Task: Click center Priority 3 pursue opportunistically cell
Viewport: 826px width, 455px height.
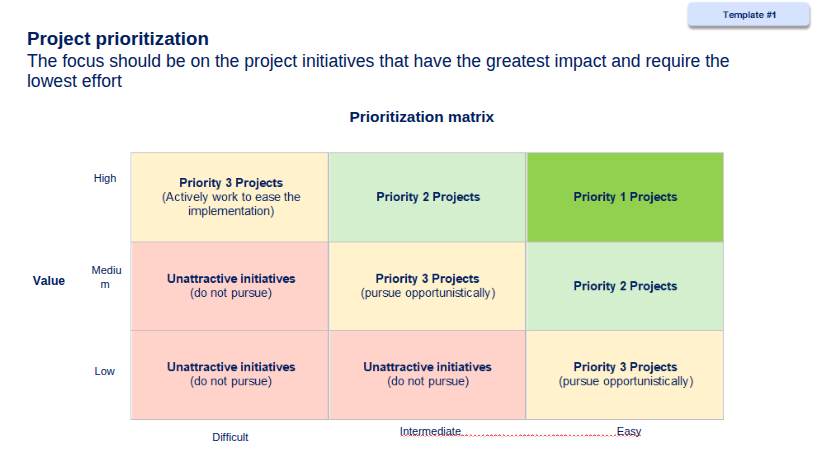Action: point(427,286)
